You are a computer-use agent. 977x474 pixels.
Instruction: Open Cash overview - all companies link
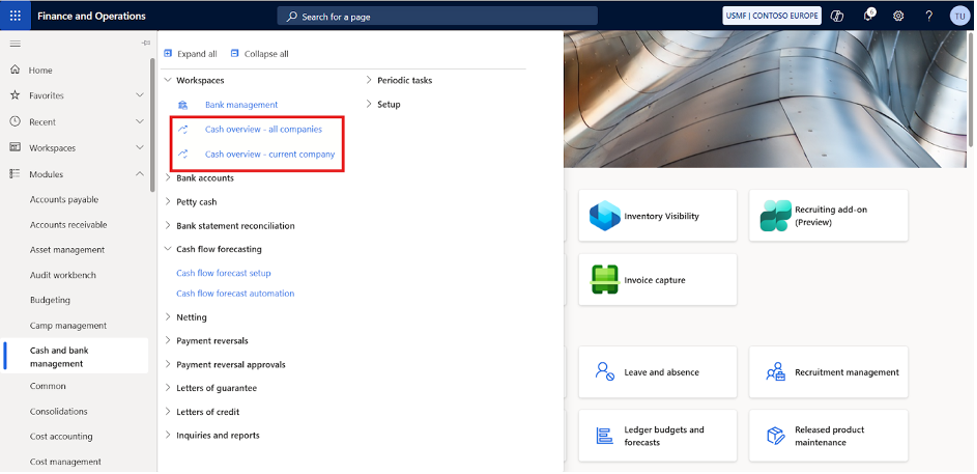tap(263, 129)
